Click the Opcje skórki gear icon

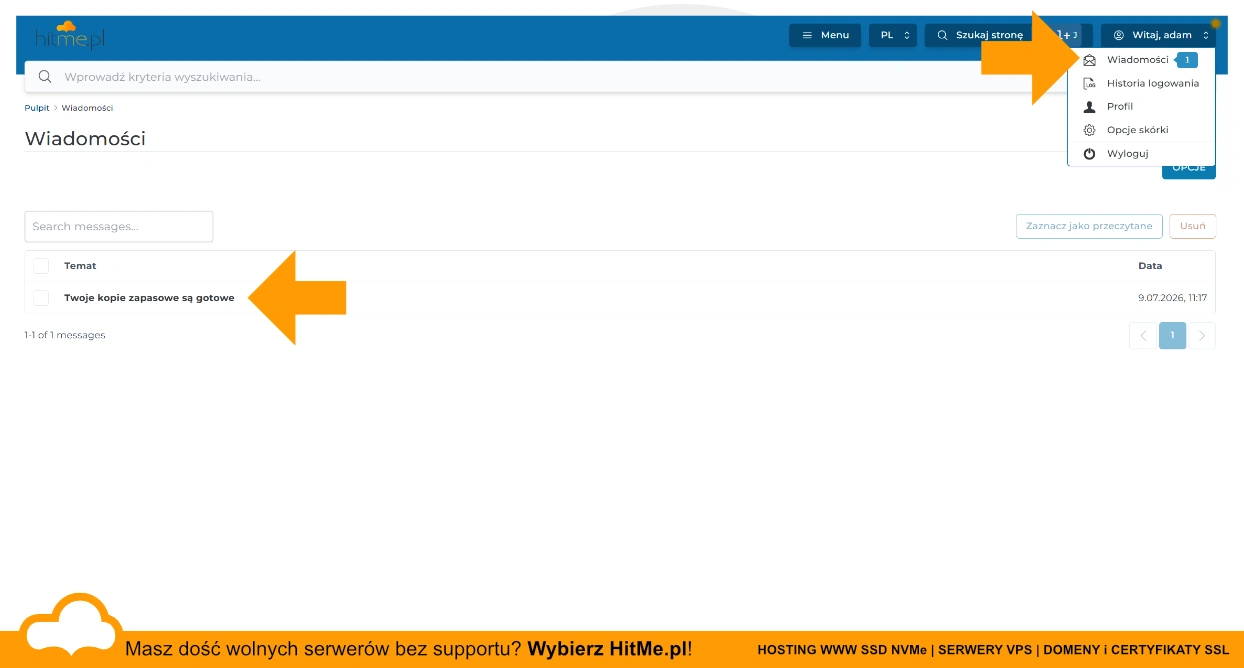pos(1089,130)
